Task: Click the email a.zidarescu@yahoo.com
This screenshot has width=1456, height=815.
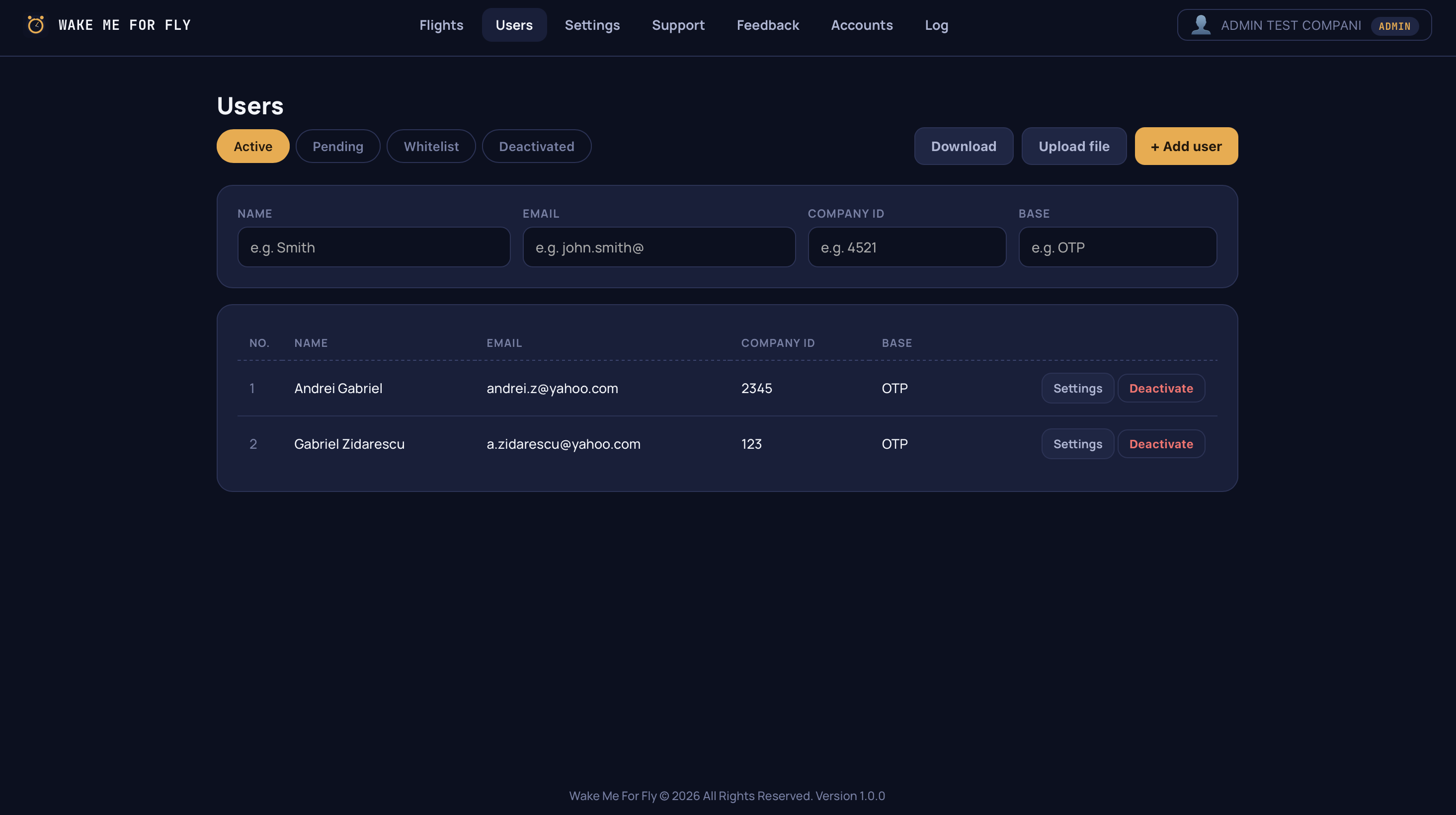Action: 564,444
